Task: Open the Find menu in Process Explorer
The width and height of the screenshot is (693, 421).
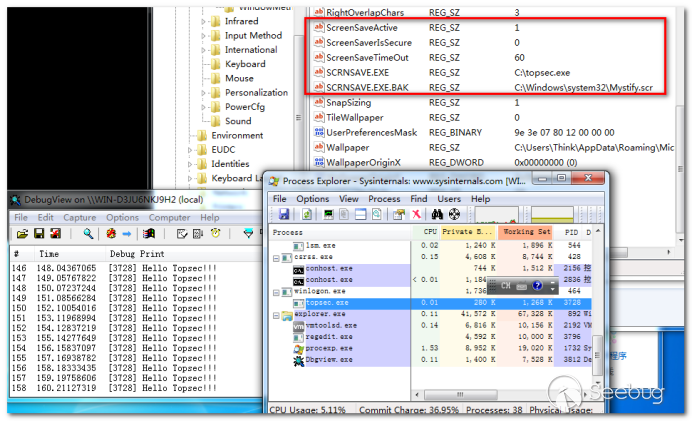Action: [418, 199]
